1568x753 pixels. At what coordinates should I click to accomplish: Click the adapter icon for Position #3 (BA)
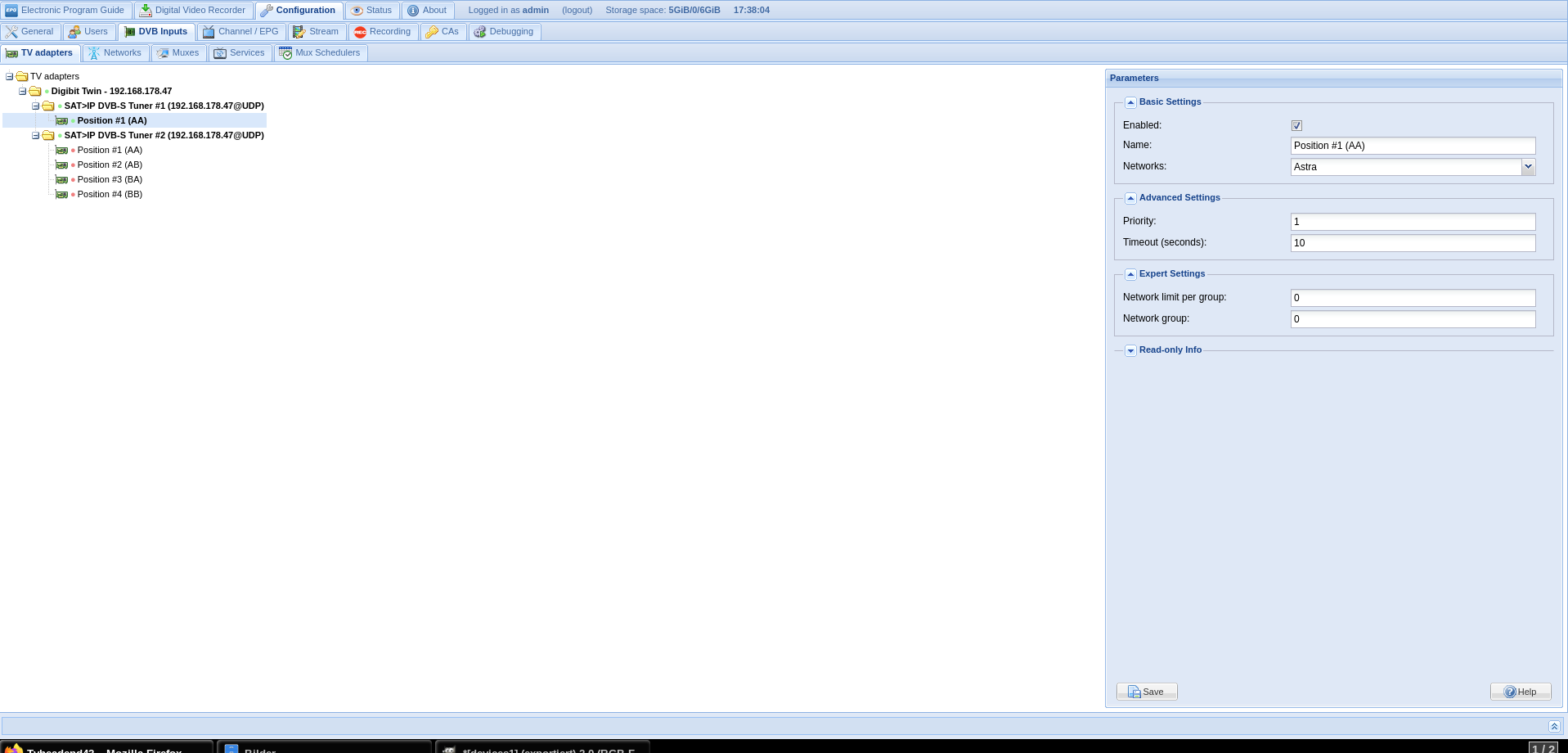[x=61, y=180]
